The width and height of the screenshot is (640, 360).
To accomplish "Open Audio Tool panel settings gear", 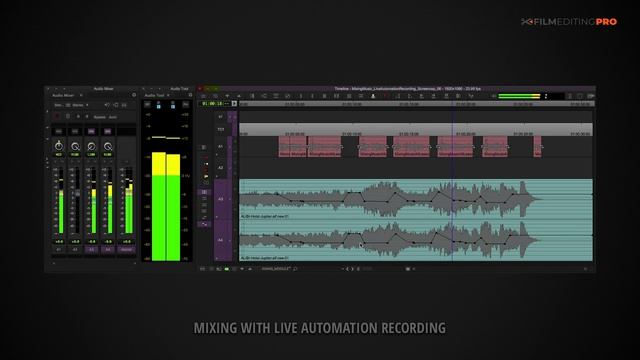I will (x=190, y=95).
